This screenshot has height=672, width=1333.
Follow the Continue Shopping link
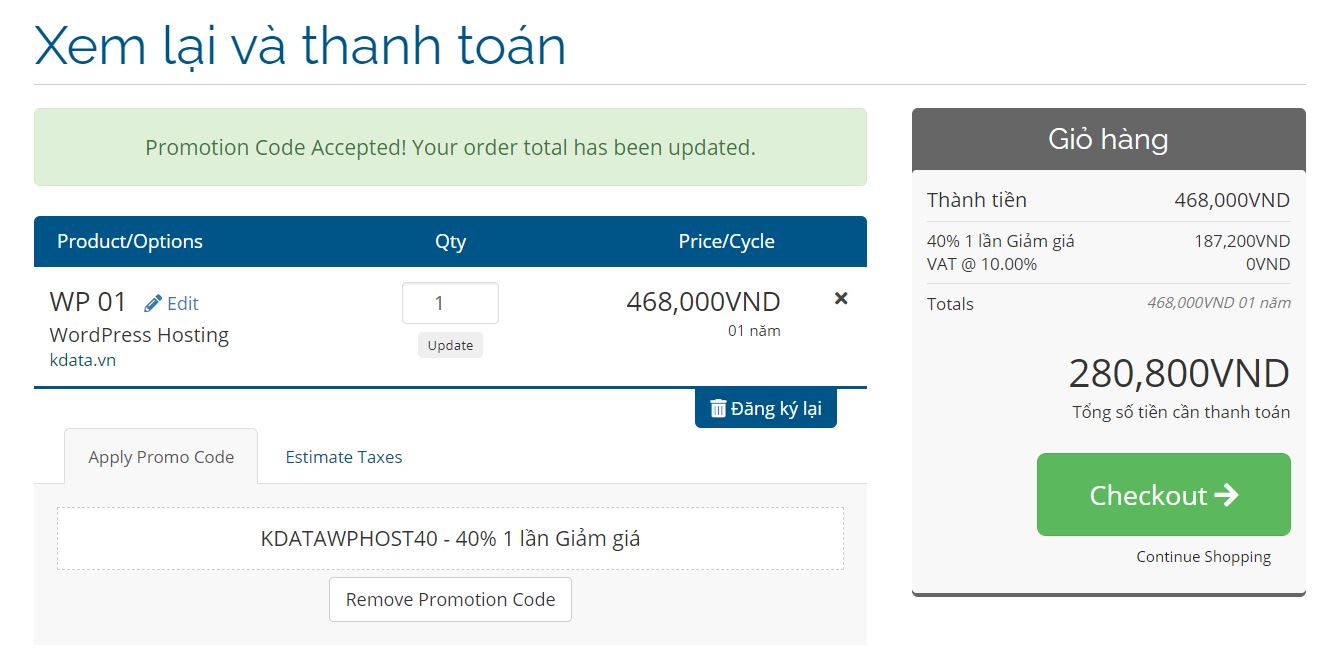[1203, 557]
